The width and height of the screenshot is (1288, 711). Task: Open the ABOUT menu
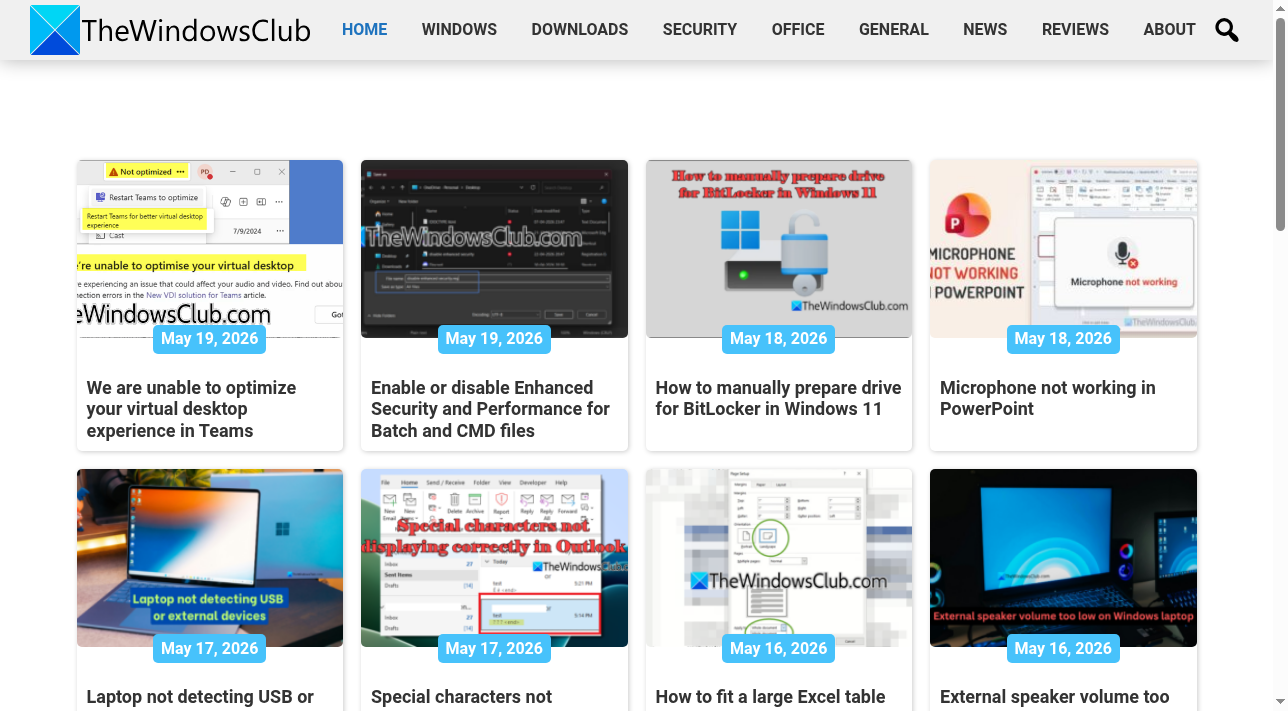click(1169, 30)
